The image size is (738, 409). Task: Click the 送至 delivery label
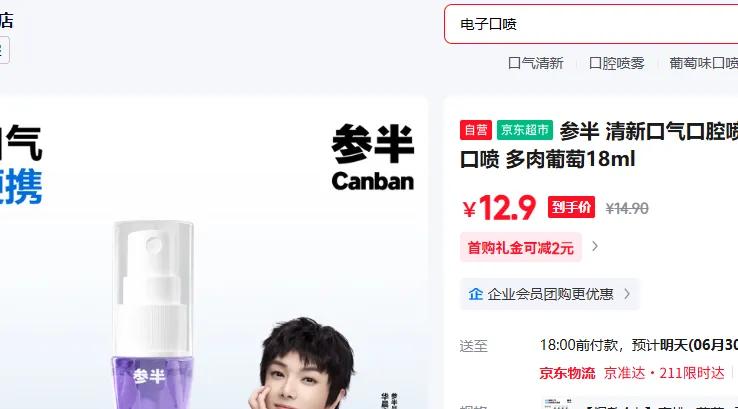click(473, 346)
